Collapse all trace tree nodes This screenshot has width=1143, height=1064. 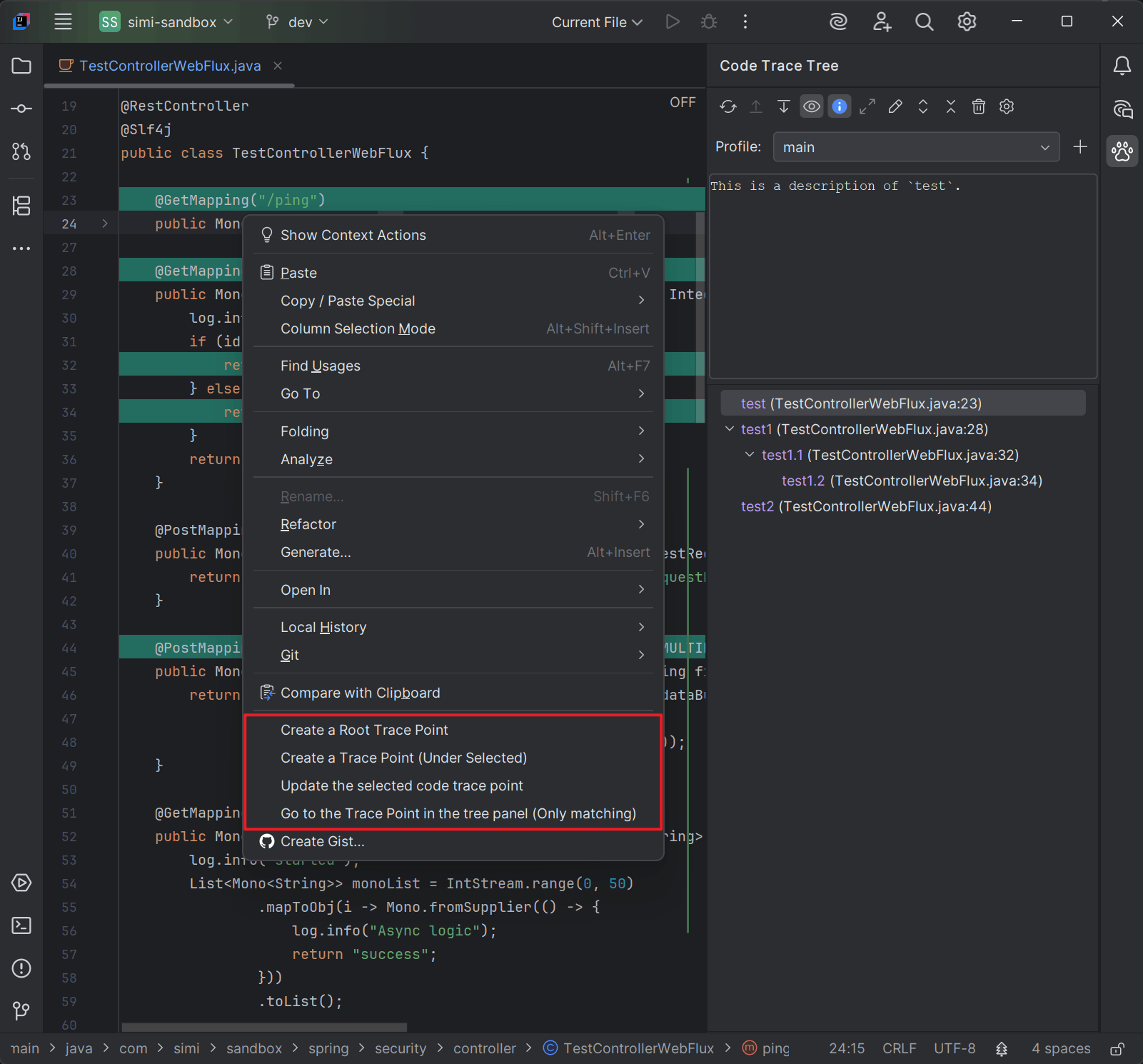tap(951, 106)
